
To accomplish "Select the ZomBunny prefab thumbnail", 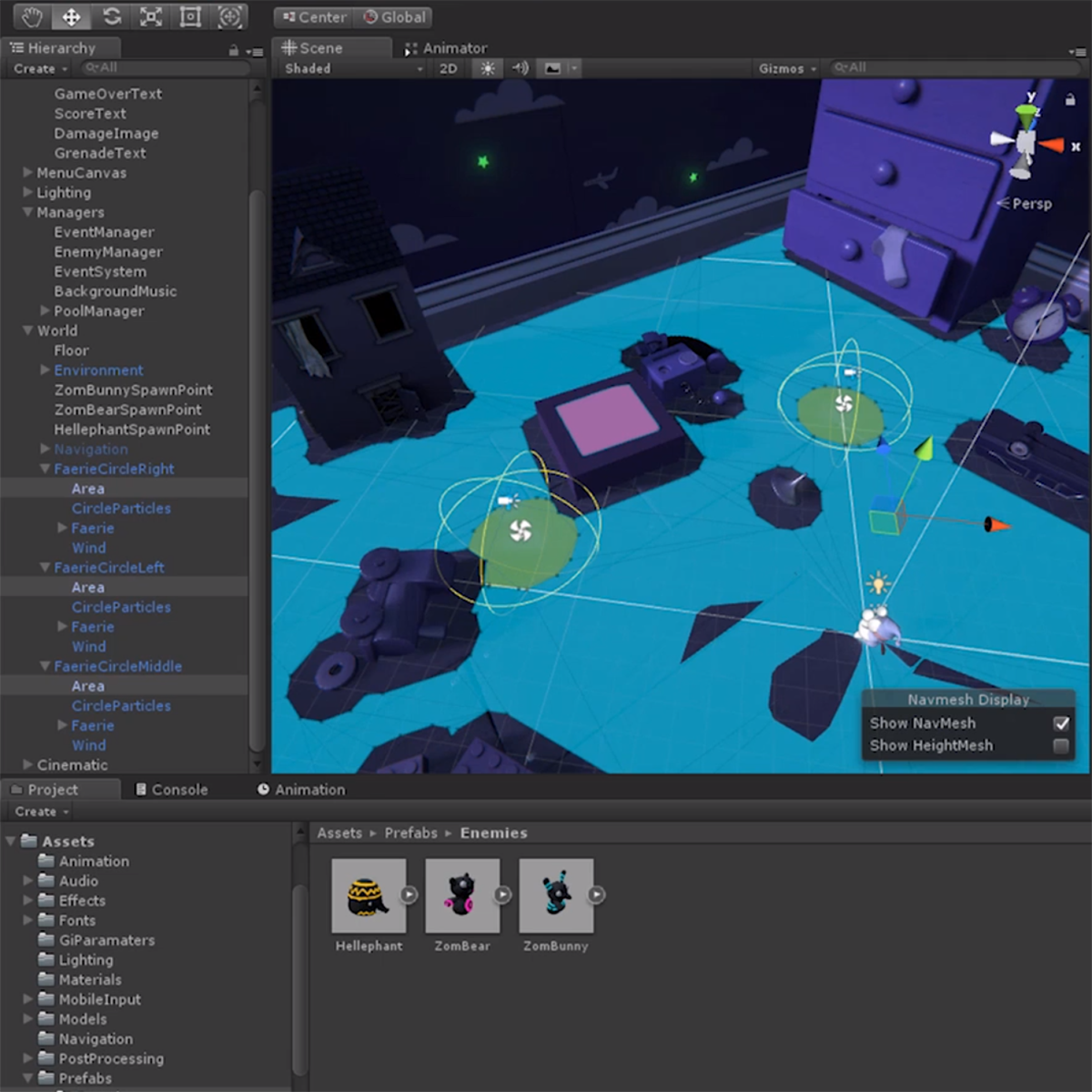I will coord(556,895).
